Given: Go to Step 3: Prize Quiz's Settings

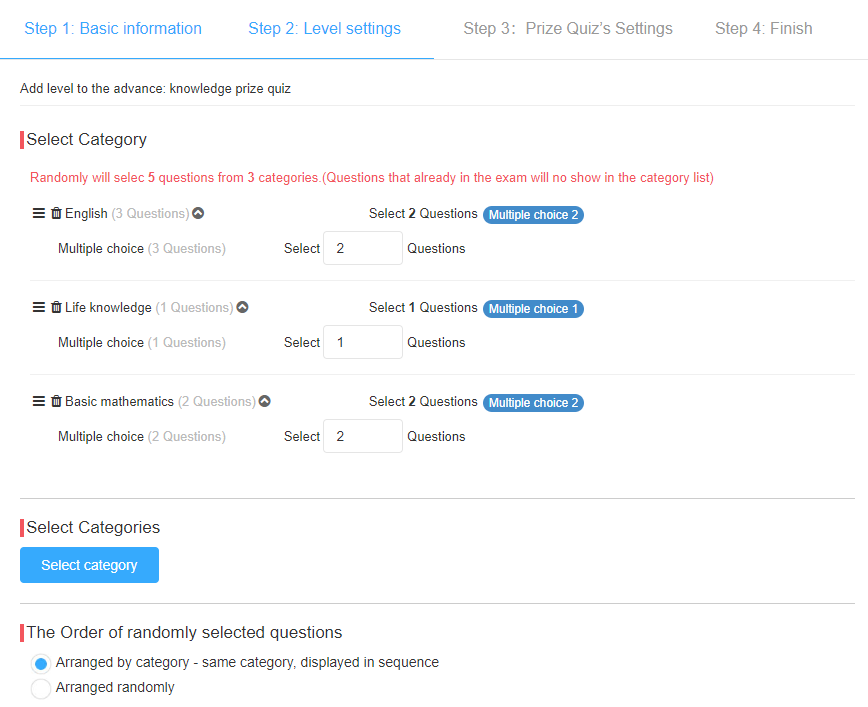Looking at the screenshot, I should tap(568, 29).
